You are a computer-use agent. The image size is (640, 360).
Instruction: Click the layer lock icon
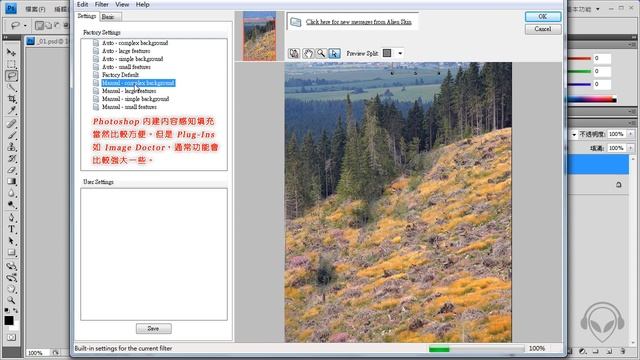(x=619, y=185)
